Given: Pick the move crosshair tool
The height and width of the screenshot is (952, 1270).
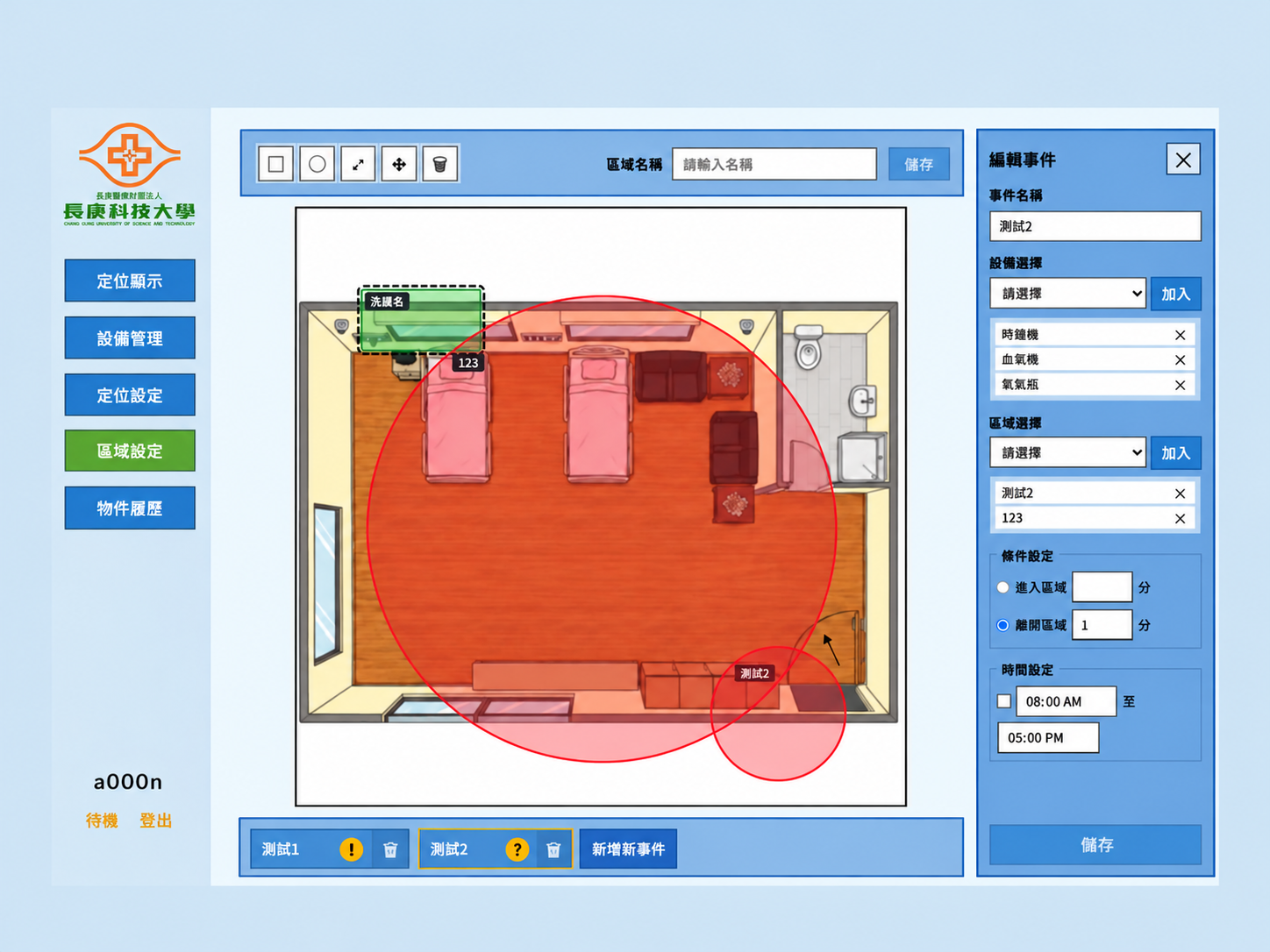Looking at the screenshot, I should coord(399,164).
